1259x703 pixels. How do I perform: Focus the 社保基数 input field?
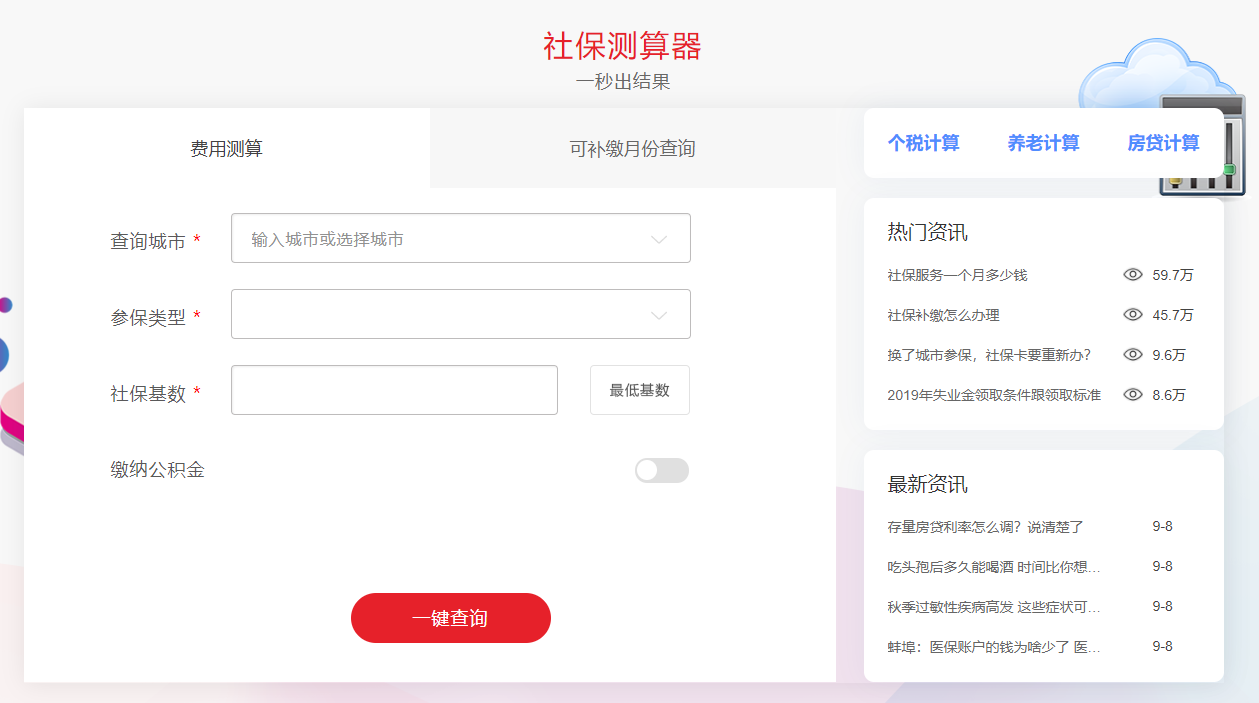point(394,390)
